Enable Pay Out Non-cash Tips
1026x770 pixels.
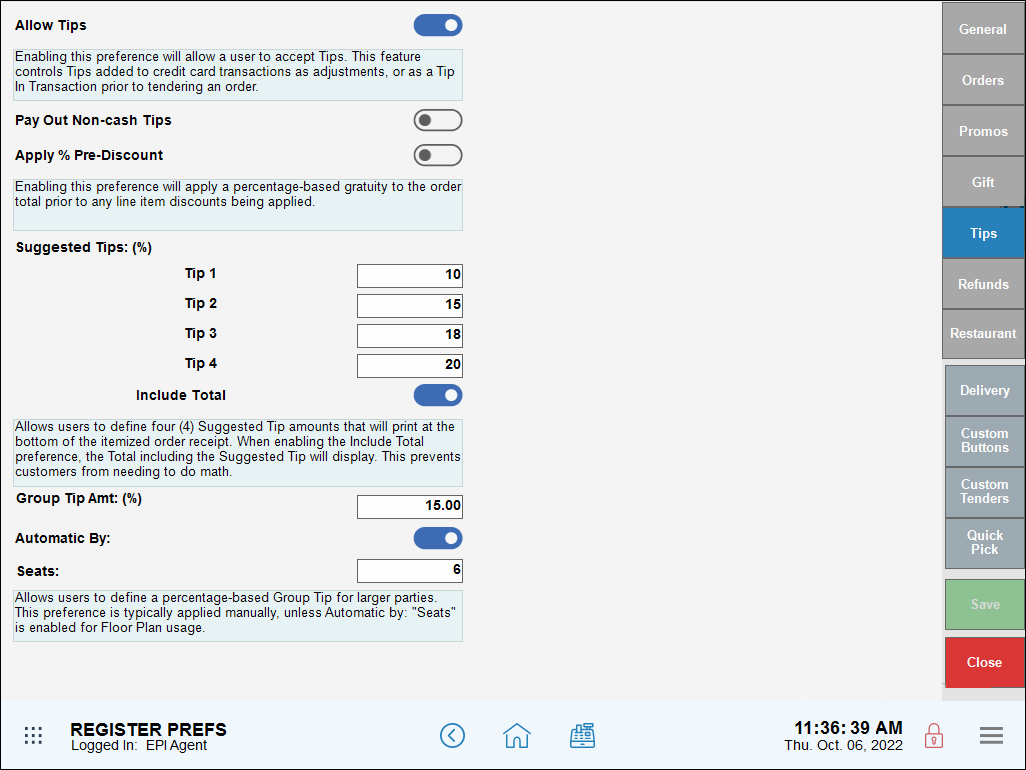tap(438, 120)
